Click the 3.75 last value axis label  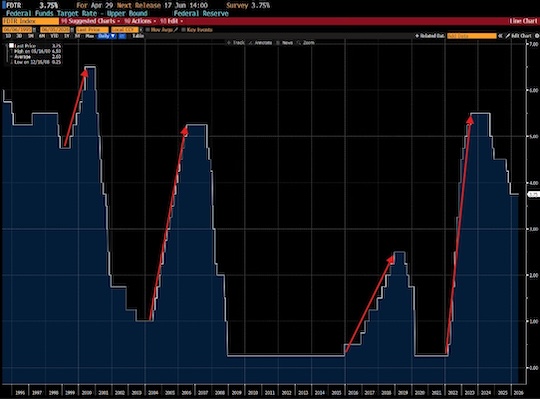point(533,195)
